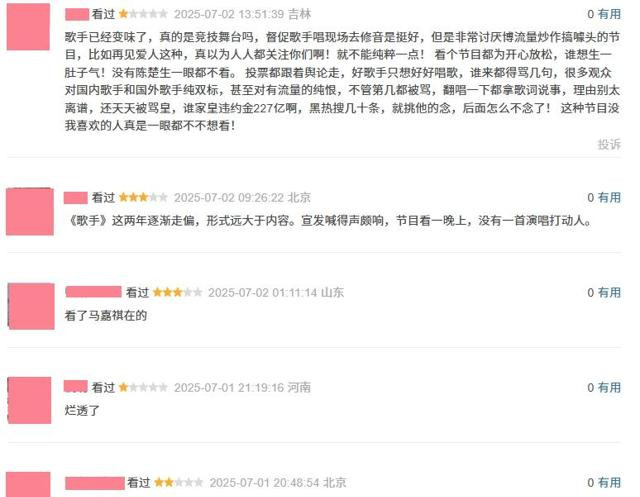This screenshot has height=497, width=640.
Task: Mark the 20:48:54 Beijing review as 有用
Action: [609, 483]
